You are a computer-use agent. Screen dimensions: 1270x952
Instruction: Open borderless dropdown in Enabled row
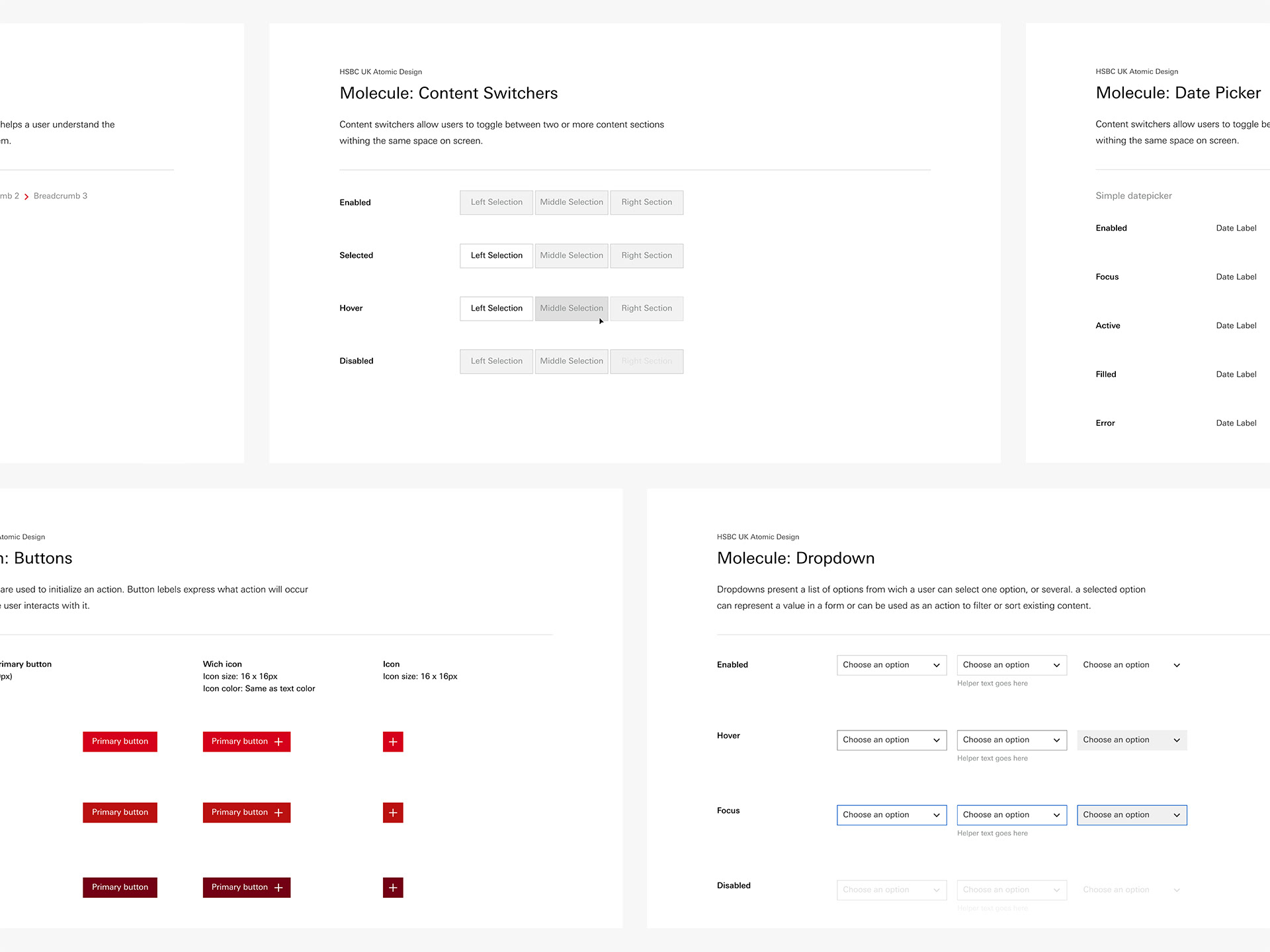pos(1132,665)
